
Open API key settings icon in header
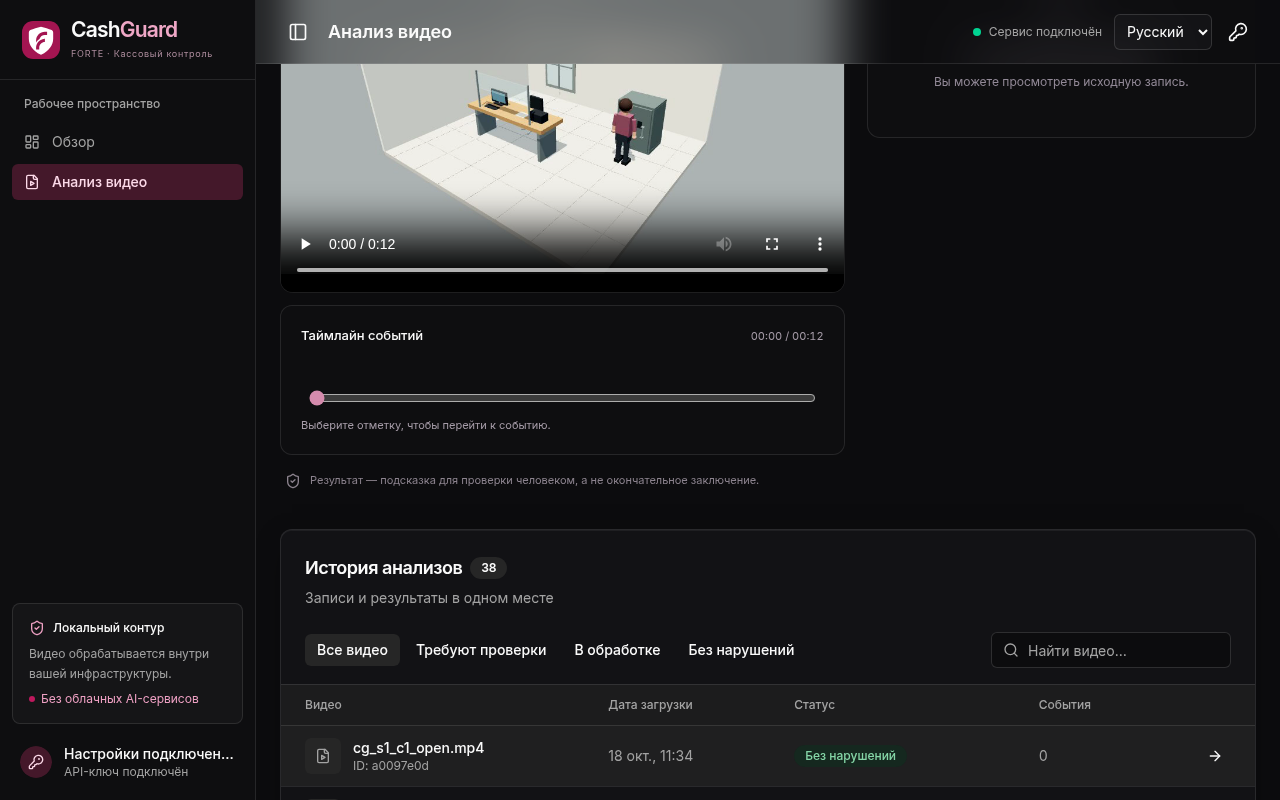[x=1238, y=32]
